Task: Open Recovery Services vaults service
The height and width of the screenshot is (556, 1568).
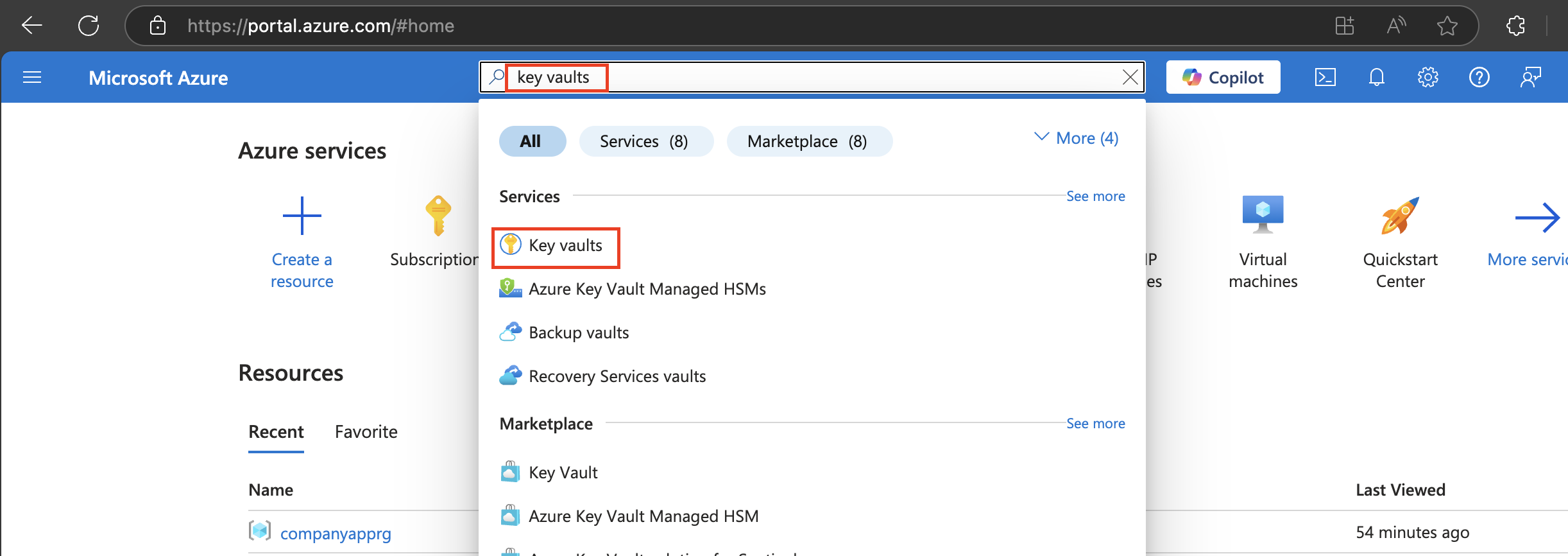Action: click(x=602, y=376)
